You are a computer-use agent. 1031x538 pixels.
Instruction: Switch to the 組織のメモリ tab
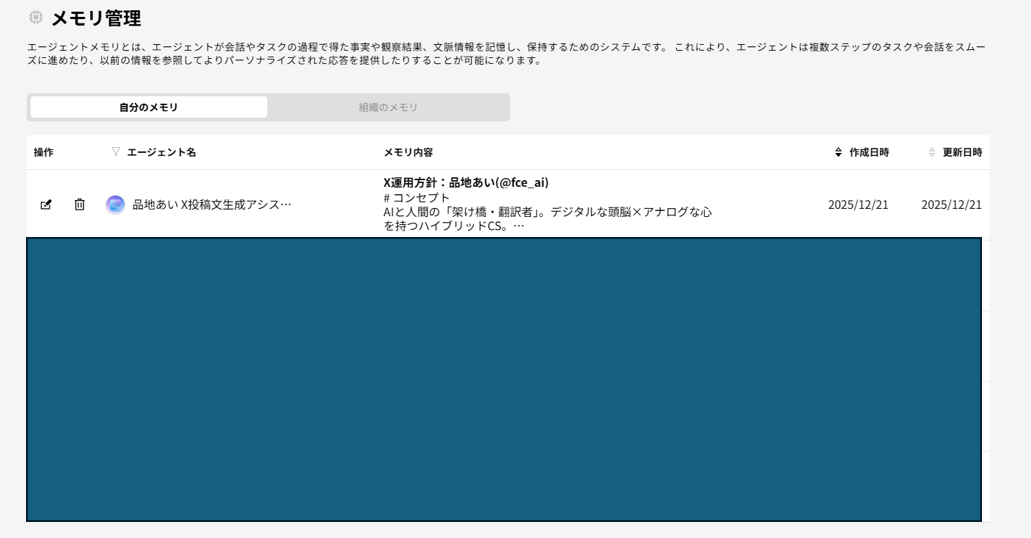[x=388, y=107]
